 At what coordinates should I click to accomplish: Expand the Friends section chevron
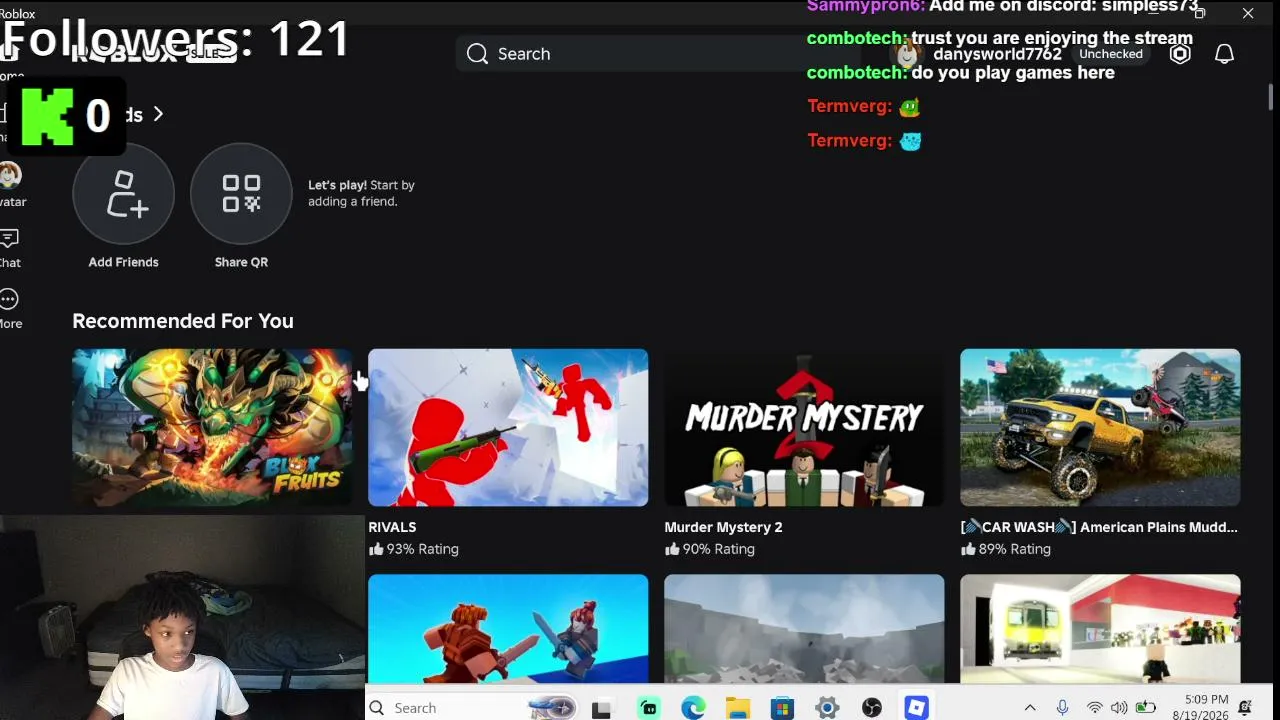(x=158, y=114)
